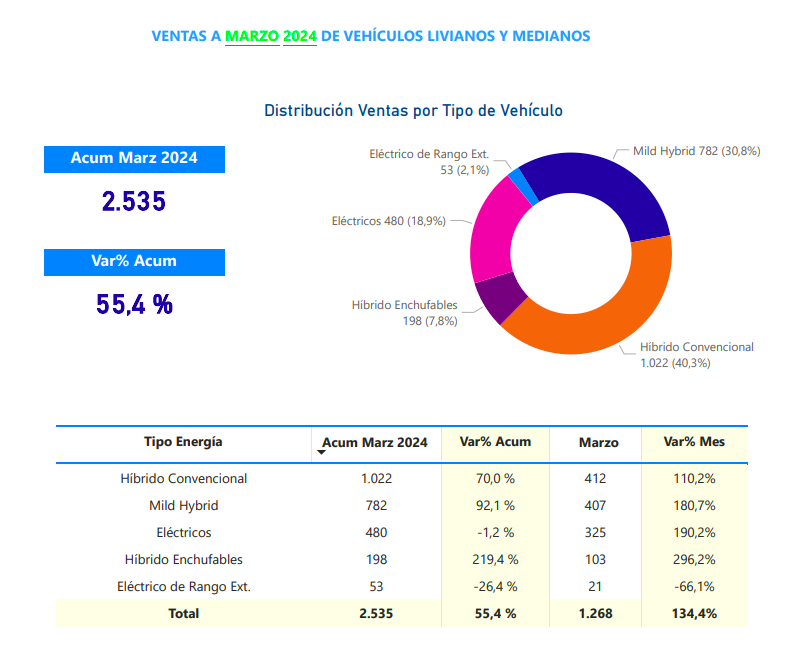Click the 407 Marzo cell

point(595,506)
